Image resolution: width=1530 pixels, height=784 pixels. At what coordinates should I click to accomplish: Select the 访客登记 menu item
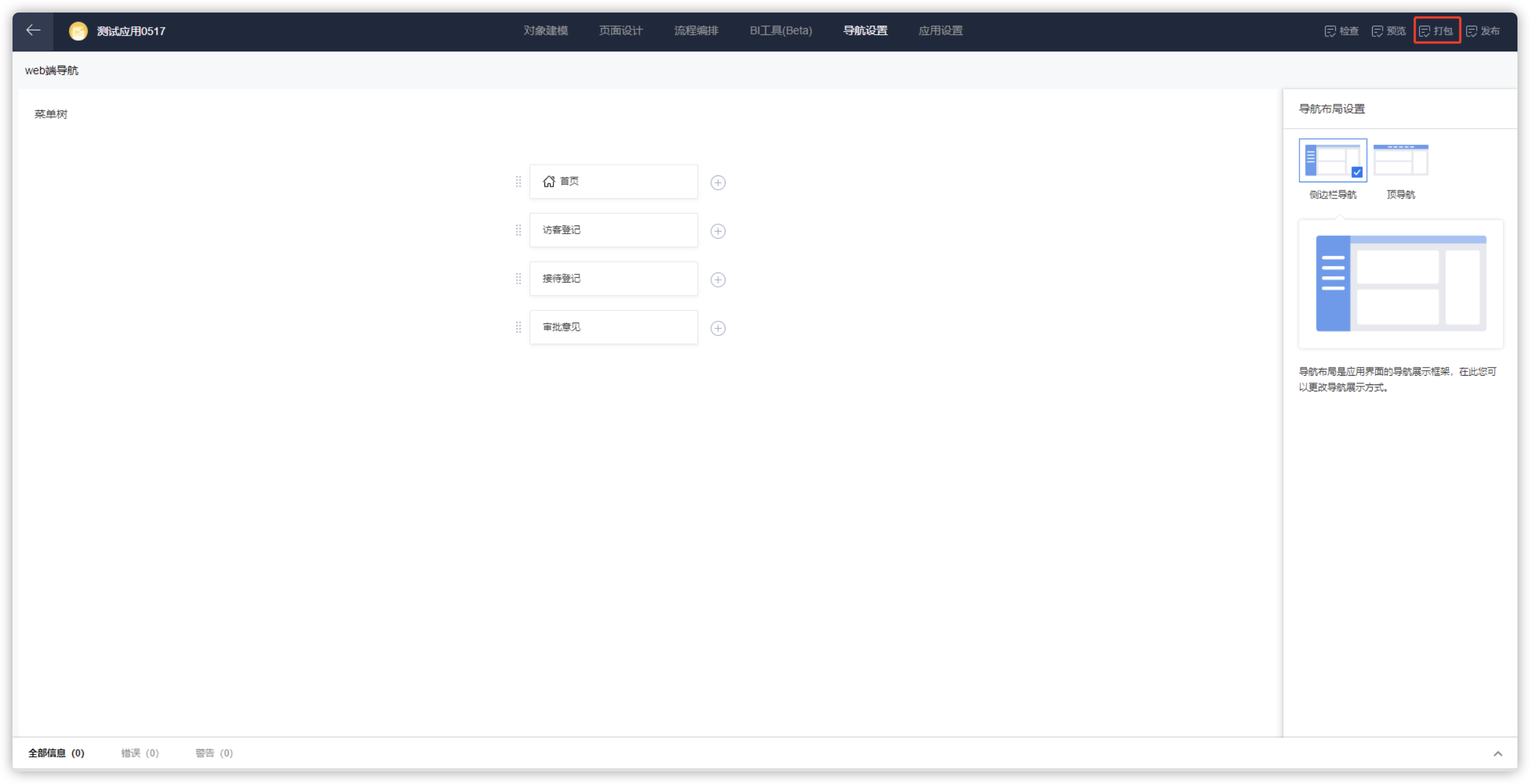(x=613, y=230)
